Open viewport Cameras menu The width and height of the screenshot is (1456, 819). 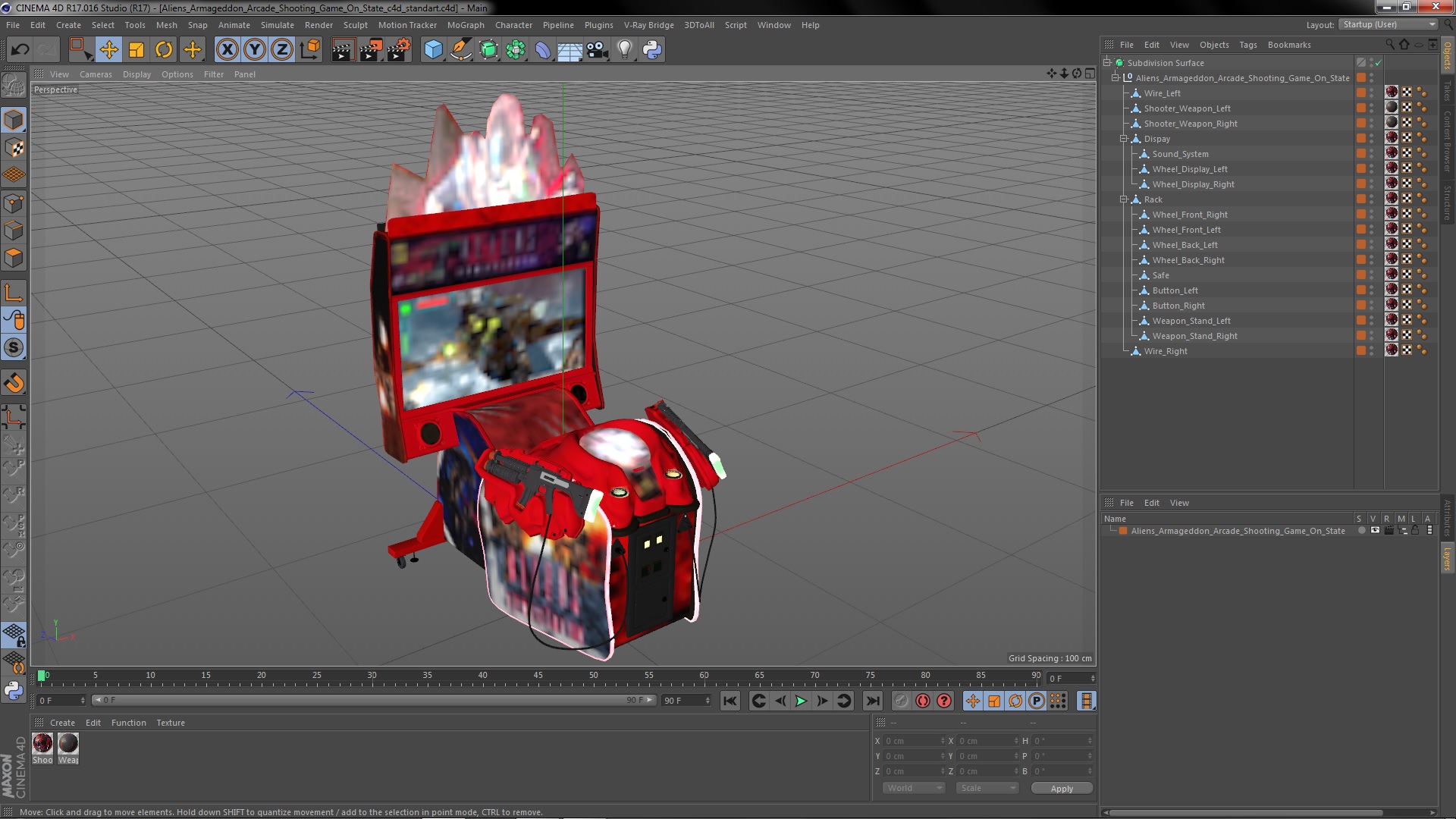[96, 74]
